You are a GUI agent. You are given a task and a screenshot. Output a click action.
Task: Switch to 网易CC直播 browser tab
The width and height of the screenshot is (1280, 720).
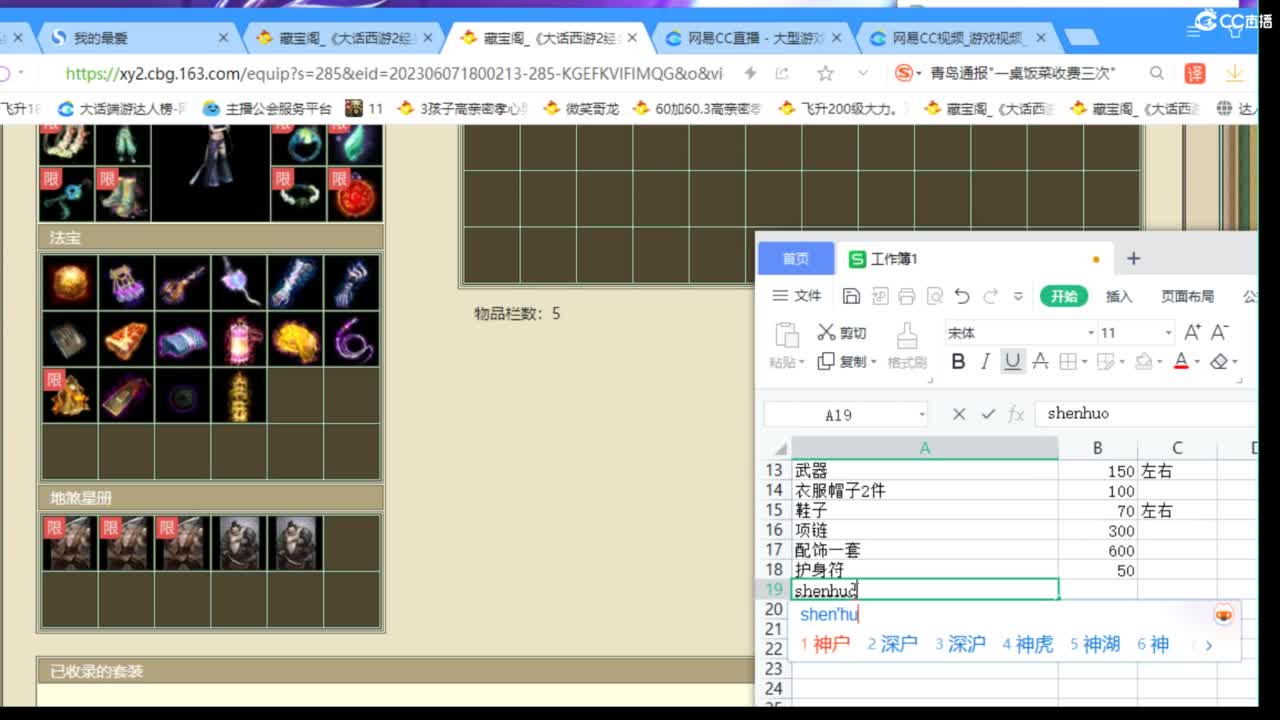click(x=755, y=38)
